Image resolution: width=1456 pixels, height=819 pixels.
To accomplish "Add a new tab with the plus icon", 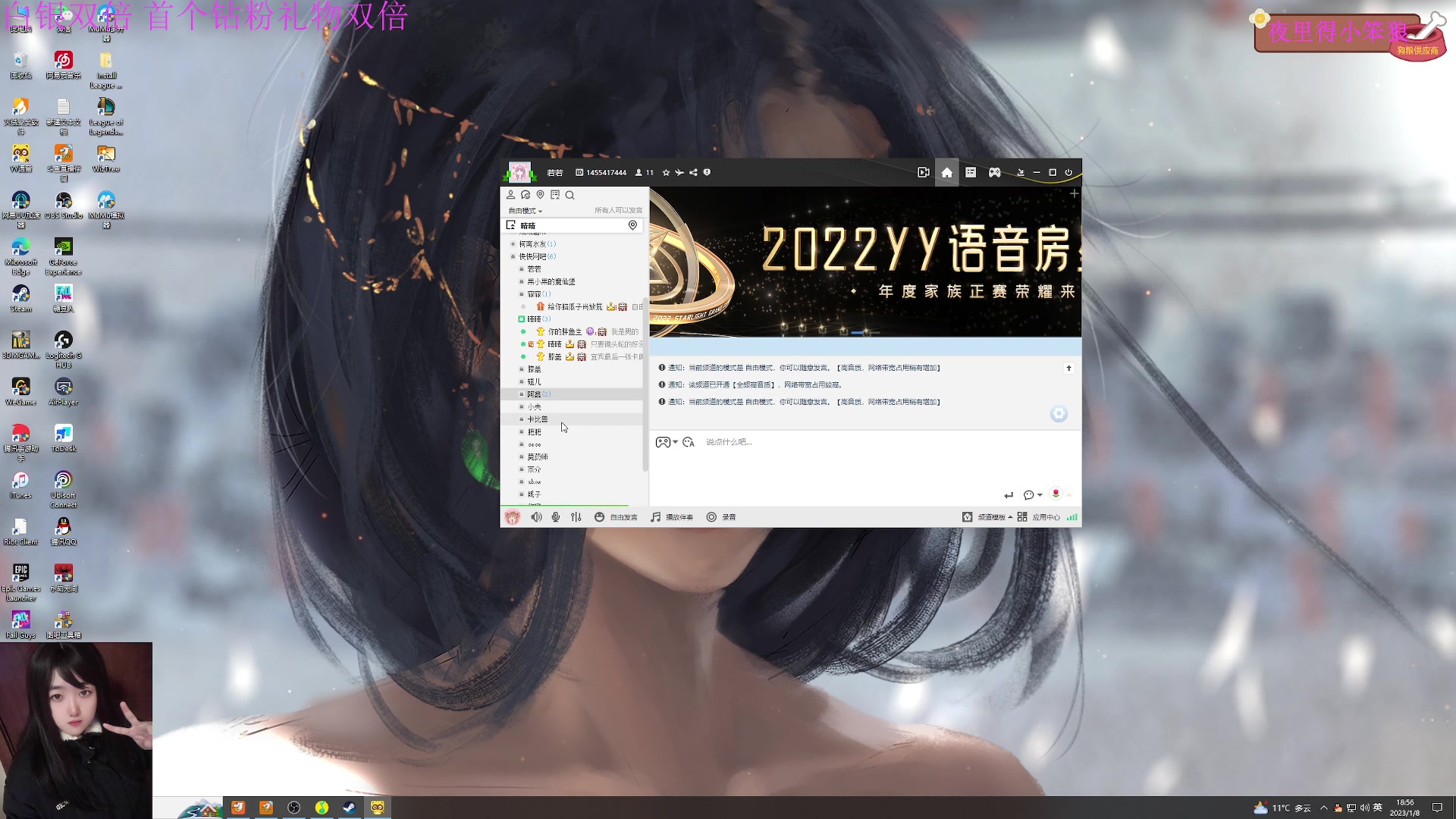I will pyautogui.click(x=1074, y=194).
